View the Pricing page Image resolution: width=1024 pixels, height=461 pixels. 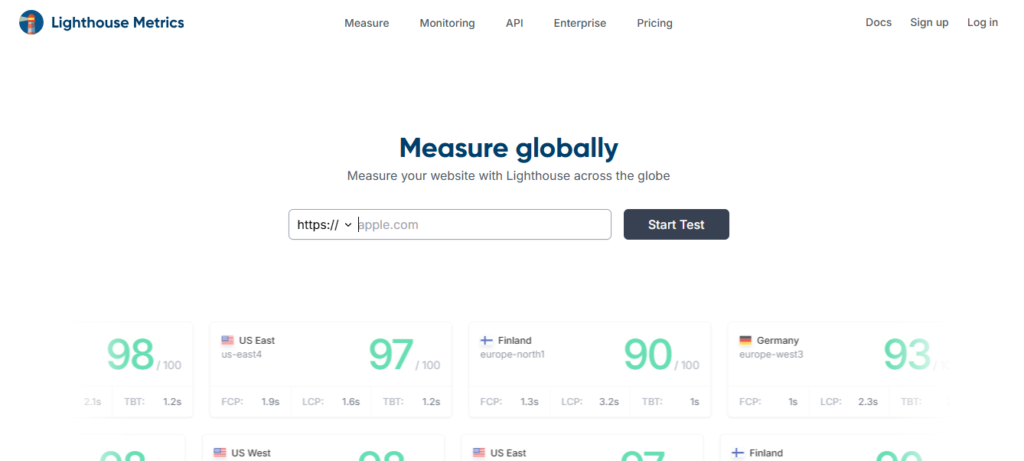(x=654, y=23)
